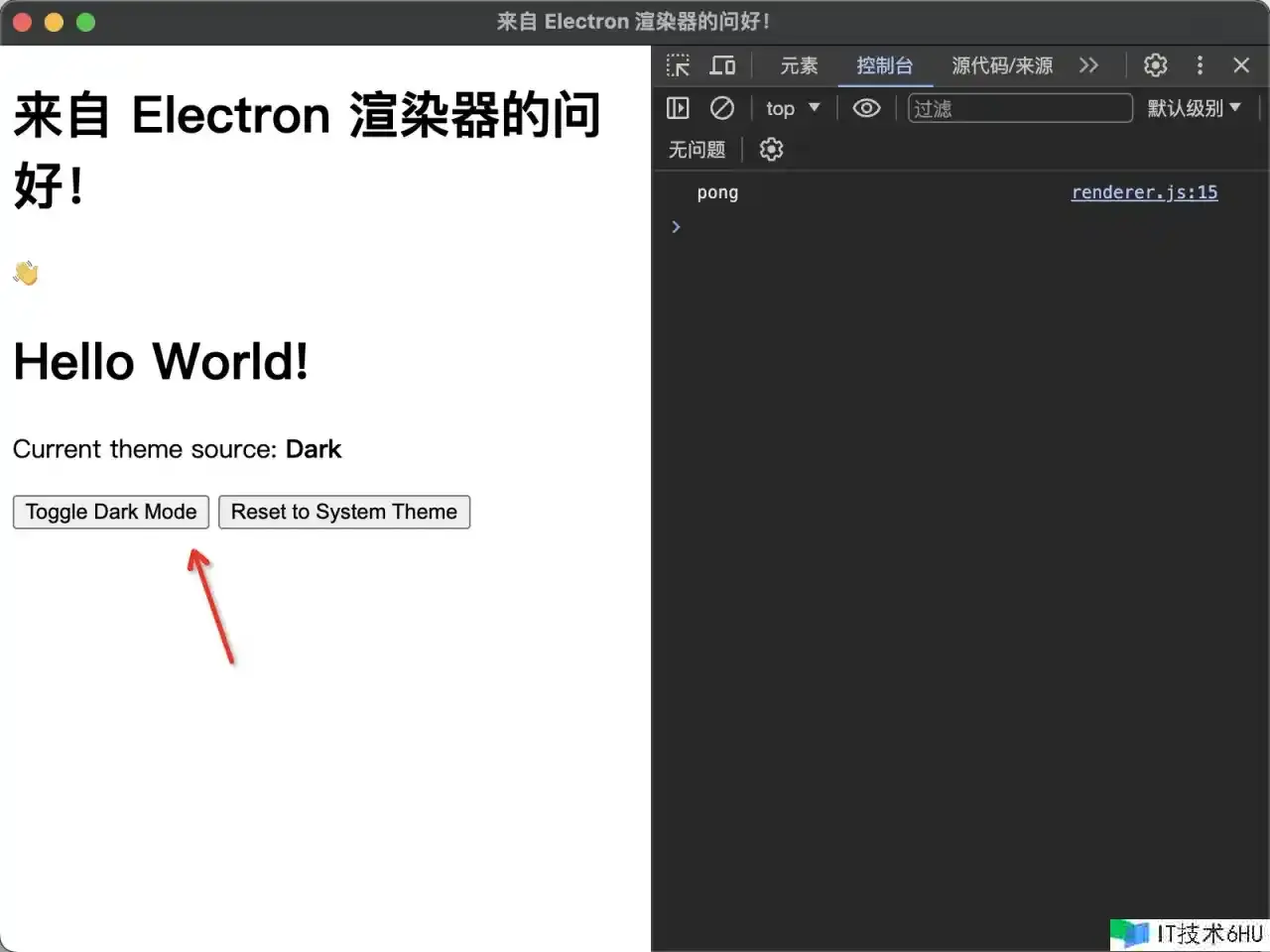Open the renderer.js:15 source link
The width and height of the screenshot is (1270, 952).
tap(1144, 192)
